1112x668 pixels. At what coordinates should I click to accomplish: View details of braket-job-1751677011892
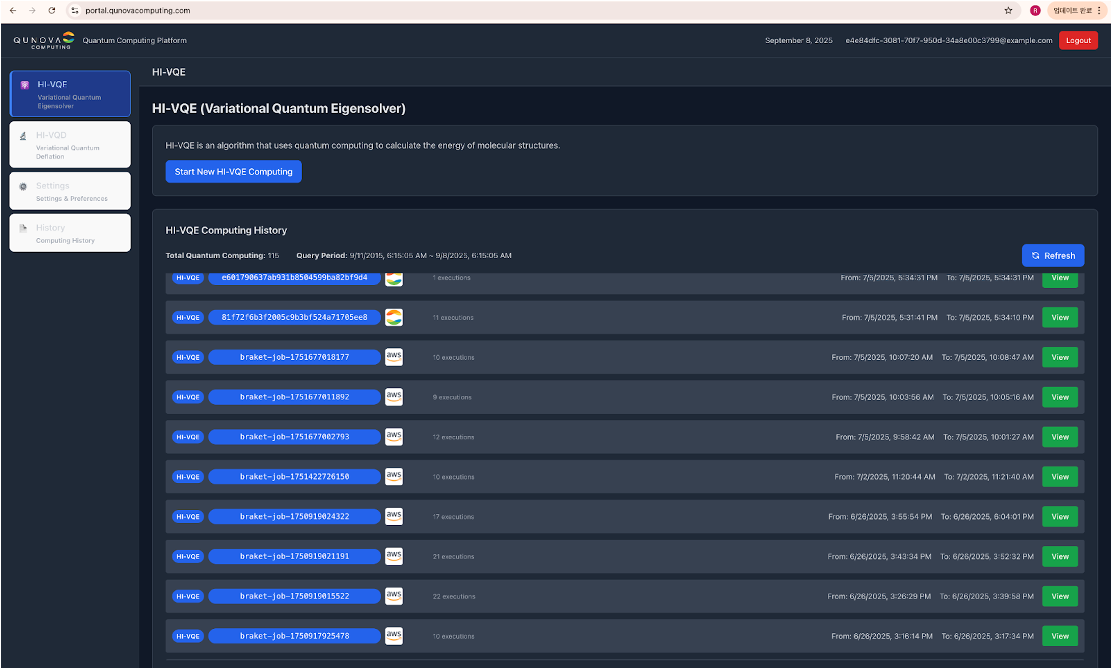click(1059, 397)
